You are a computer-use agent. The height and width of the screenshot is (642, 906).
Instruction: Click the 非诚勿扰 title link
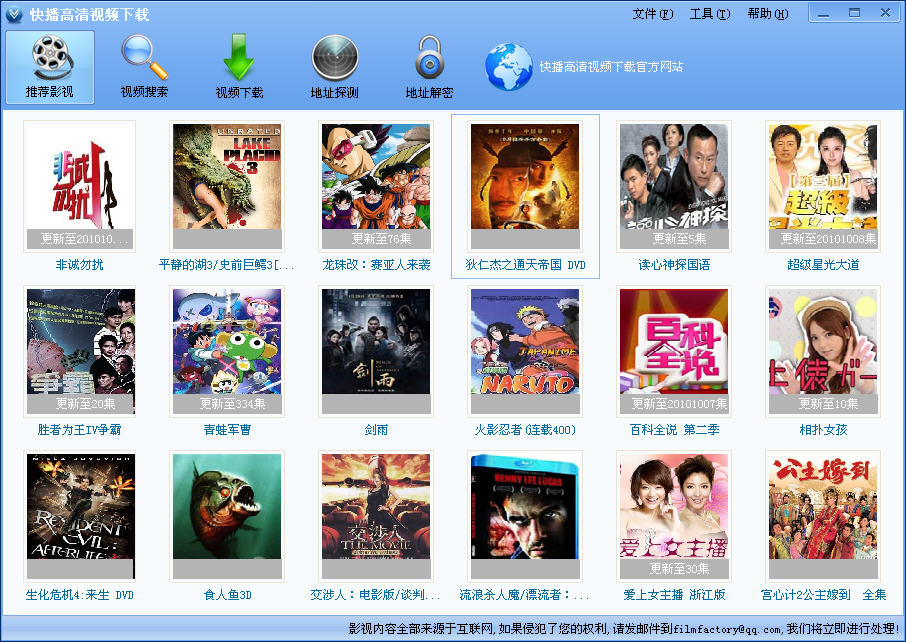[x=79, y=265]
